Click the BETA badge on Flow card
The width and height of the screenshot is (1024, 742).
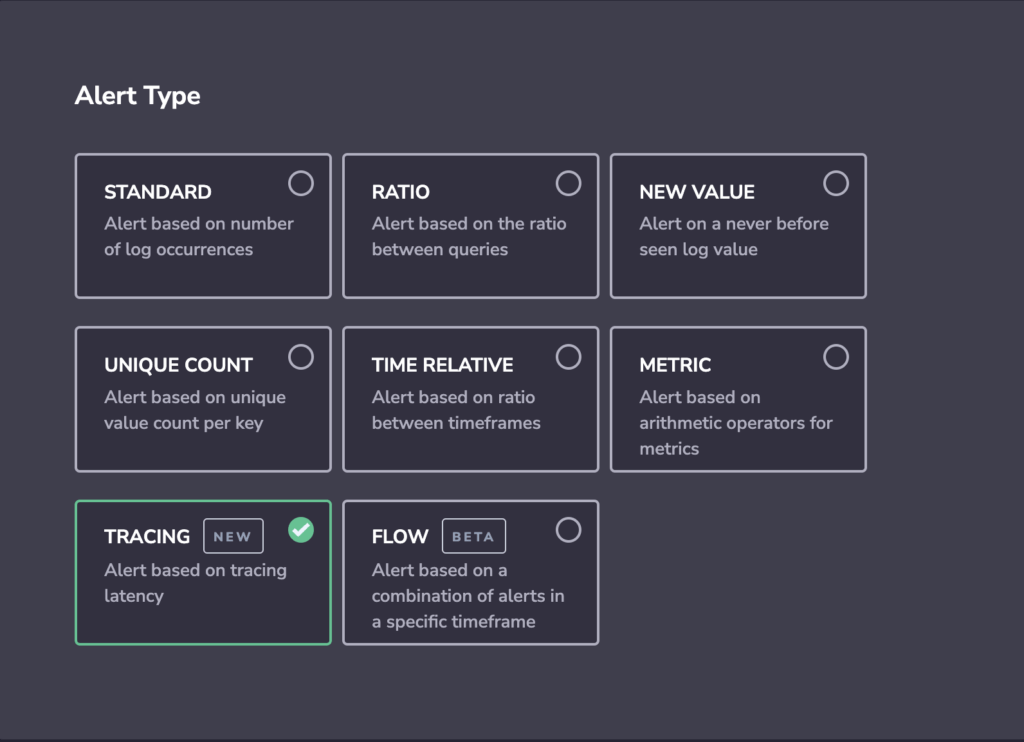[x=473, y=536]
